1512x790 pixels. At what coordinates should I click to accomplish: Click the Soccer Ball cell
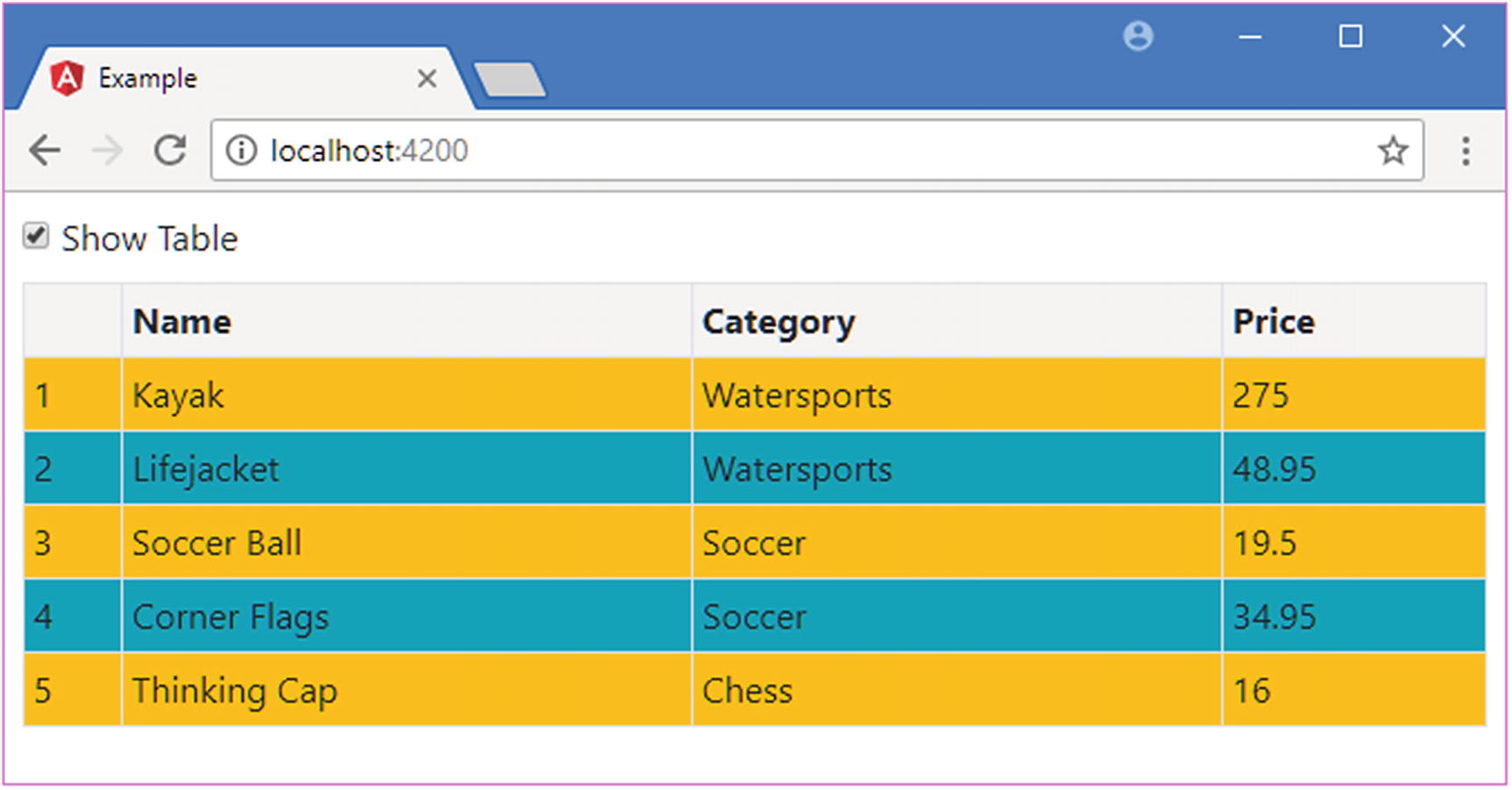click(217, 543)
